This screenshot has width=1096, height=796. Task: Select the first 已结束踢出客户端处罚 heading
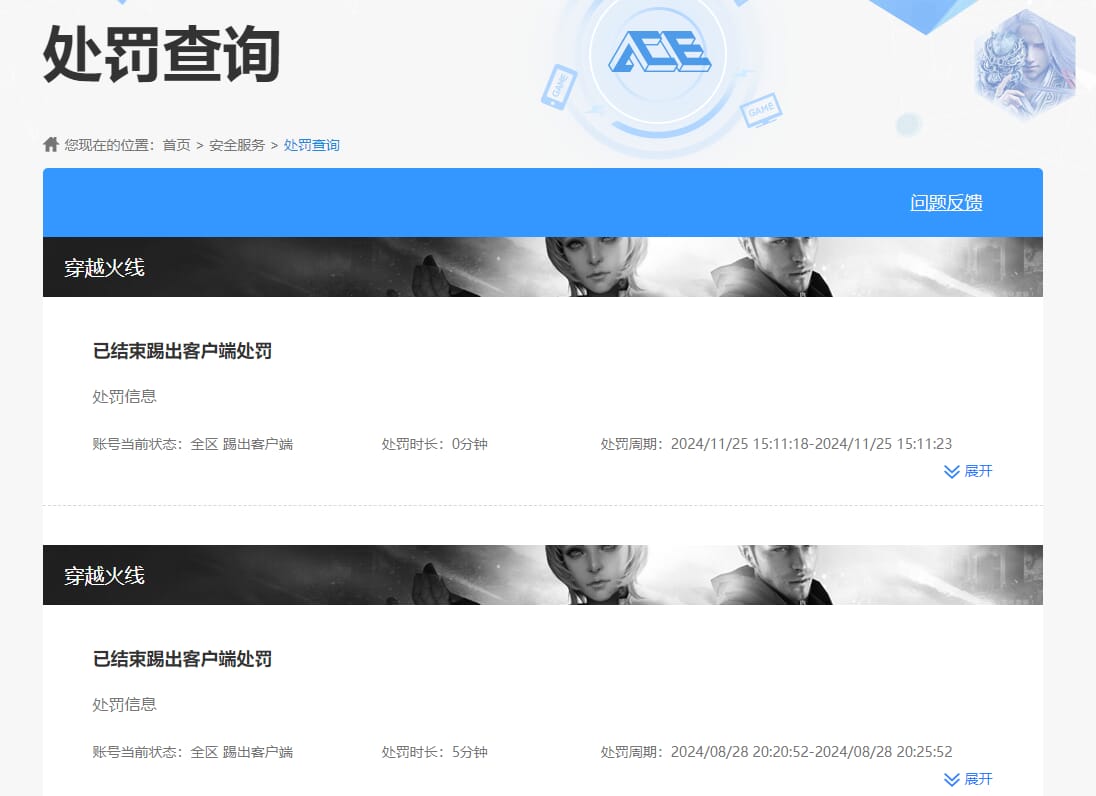pyautogui.click(x=182, y=351)
